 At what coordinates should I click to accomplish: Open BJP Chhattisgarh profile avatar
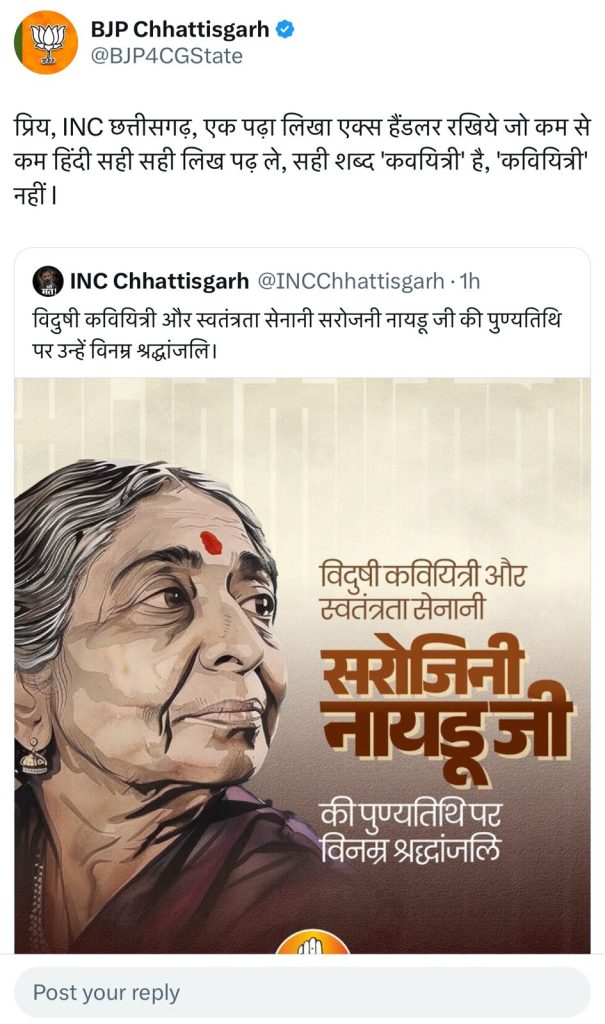(46, 42)
